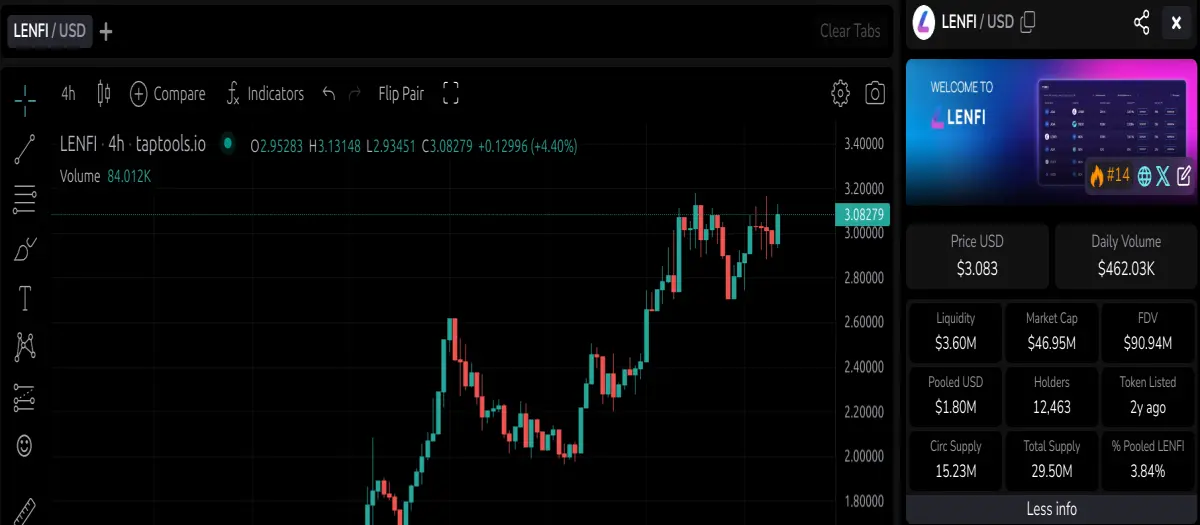1200x525 pixels.
Task: Click the #14 trending rank badge
Action: click(x=1110, y=176)
